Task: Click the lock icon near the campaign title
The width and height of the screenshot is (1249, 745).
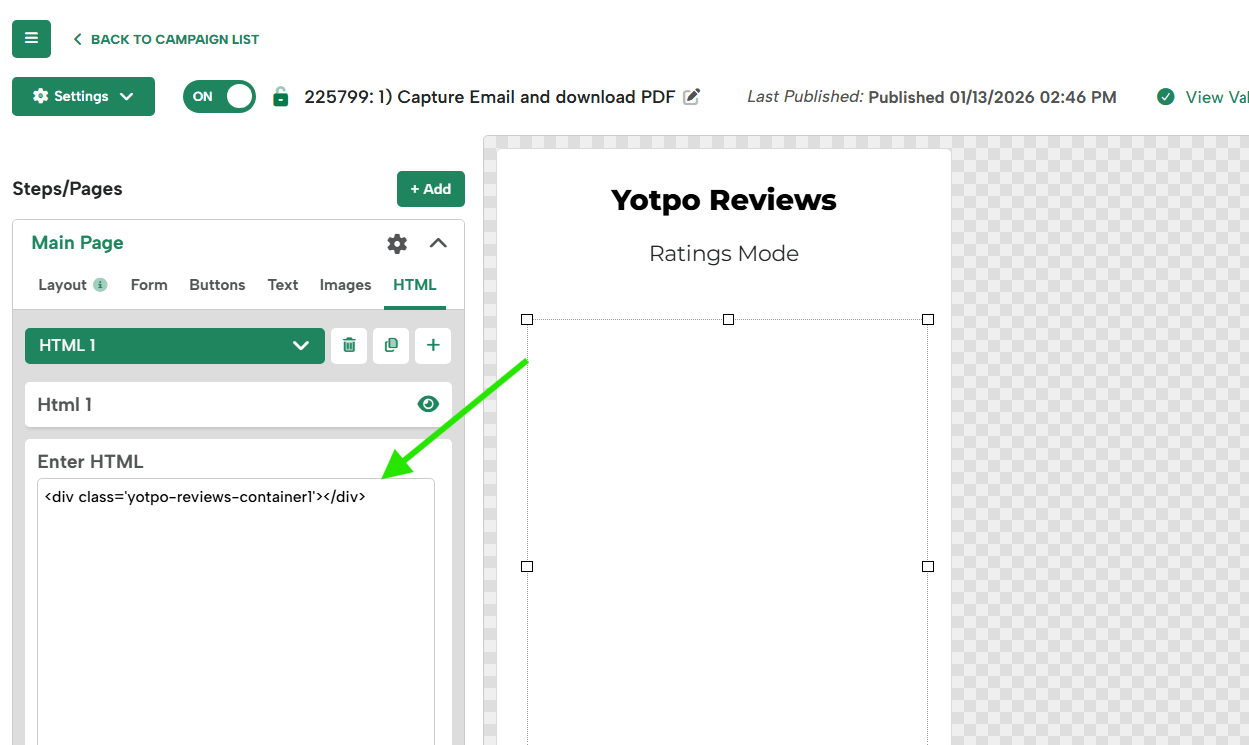Action: click(x=280, y=96)
